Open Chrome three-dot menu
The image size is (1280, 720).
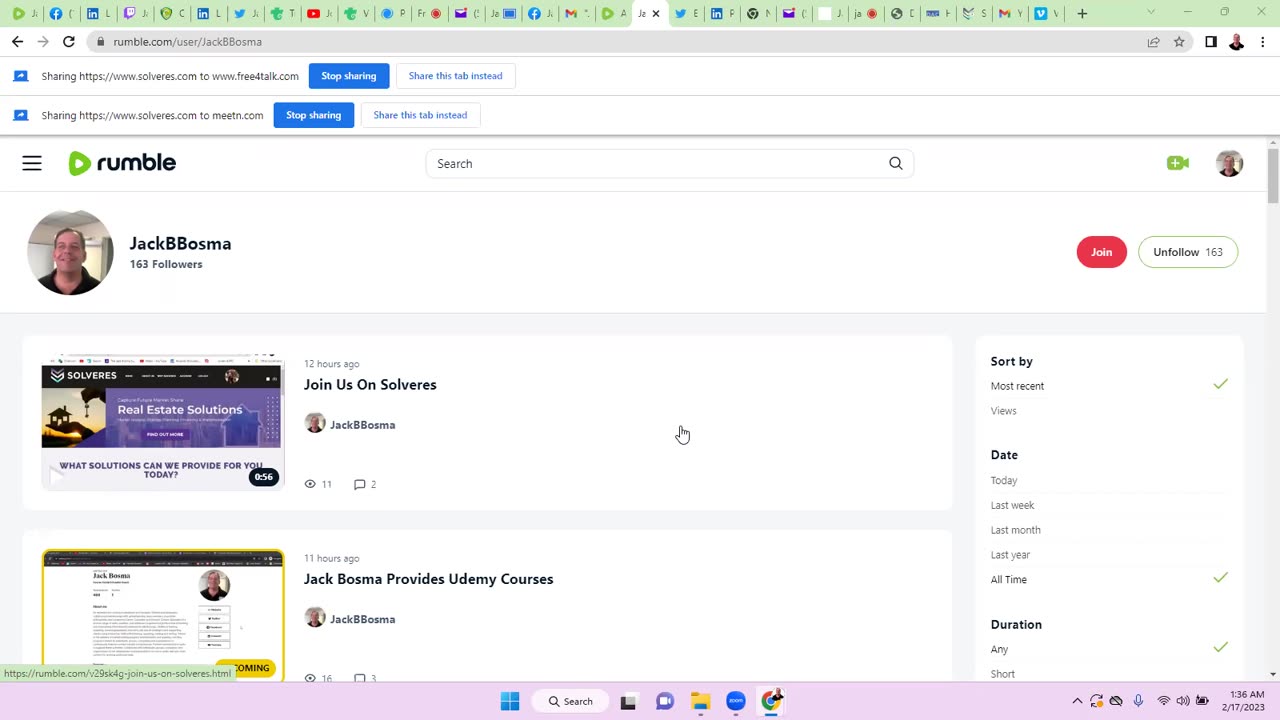point(1263,42)
